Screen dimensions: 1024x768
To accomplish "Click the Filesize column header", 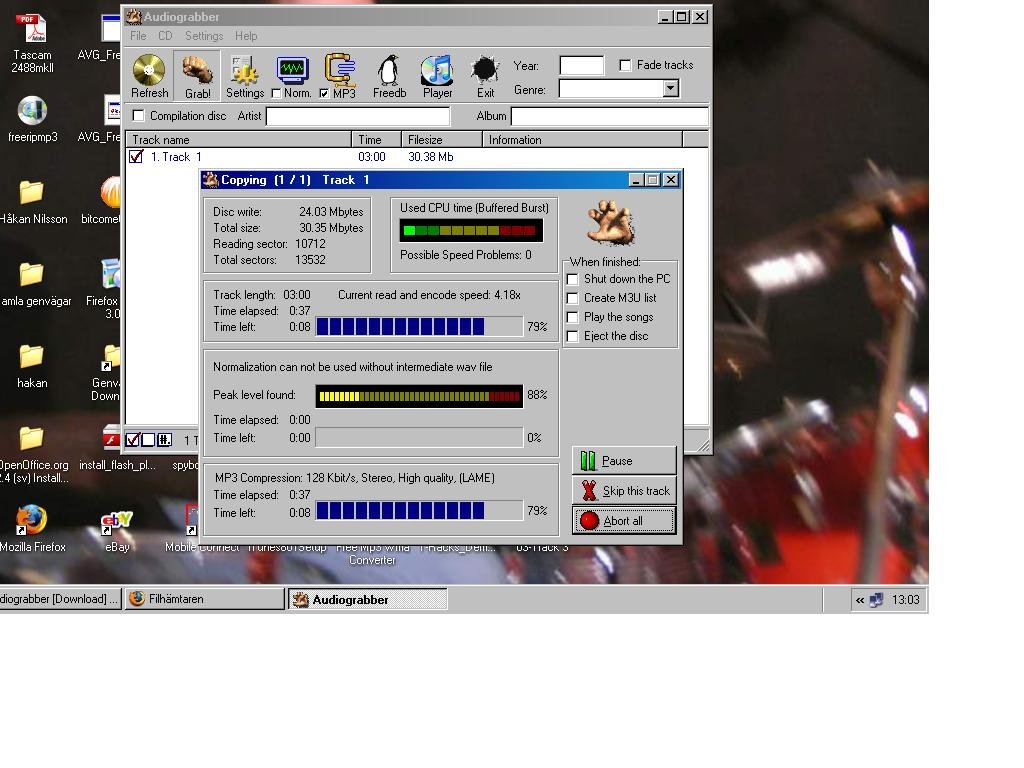I will point(442,139).
